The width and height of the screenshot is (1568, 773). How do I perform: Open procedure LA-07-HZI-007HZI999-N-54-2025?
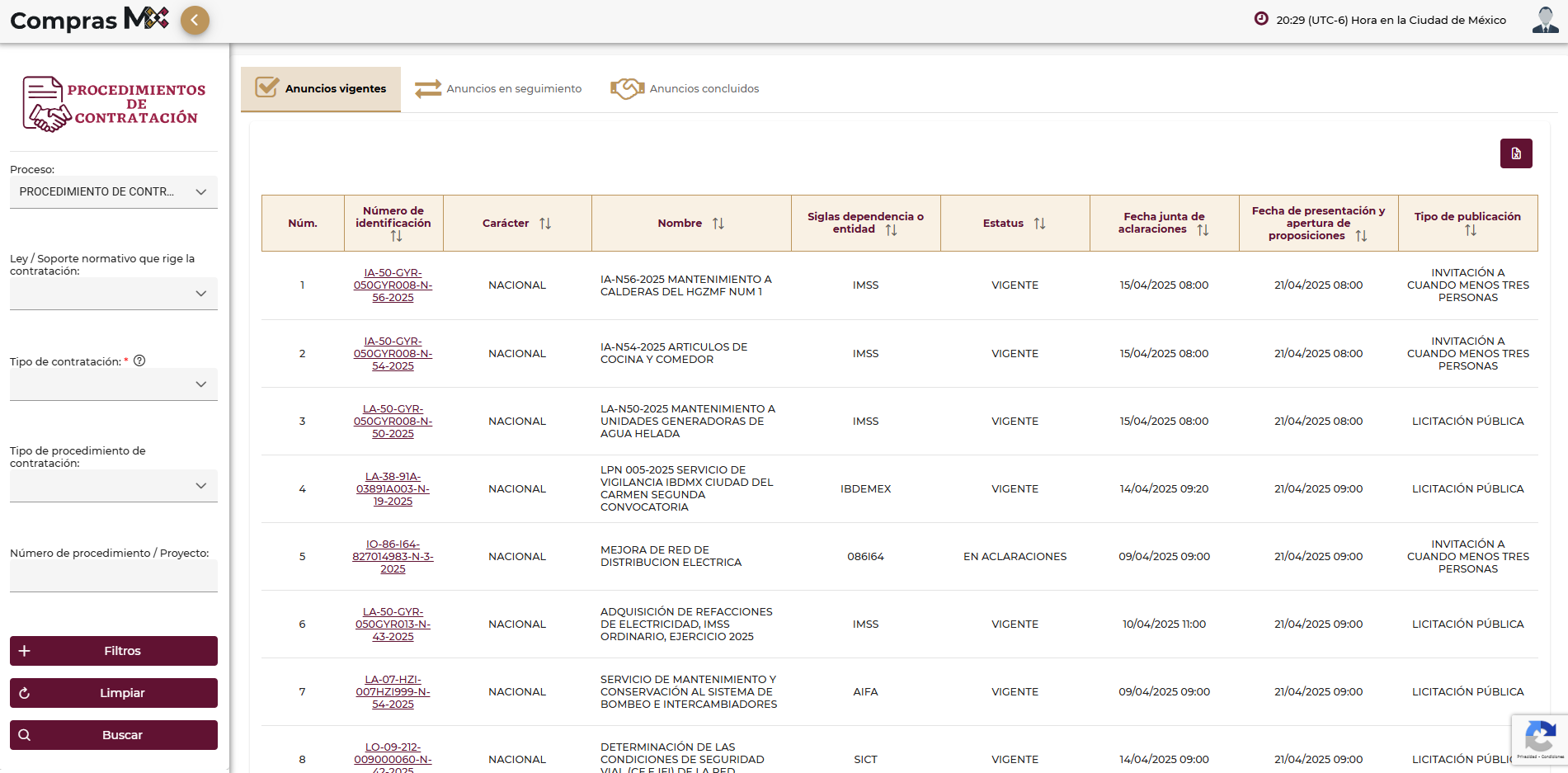pyautogui.click(x=393, y=692)
